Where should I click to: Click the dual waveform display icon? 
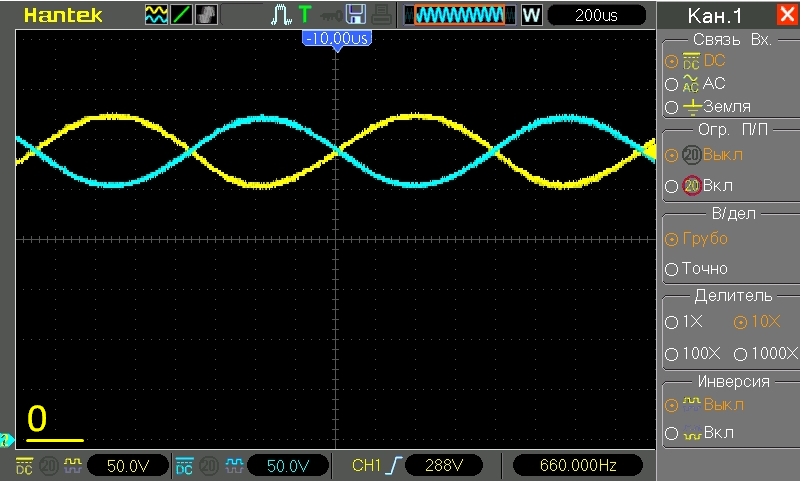pyautogui.click(x=156, y=15)
